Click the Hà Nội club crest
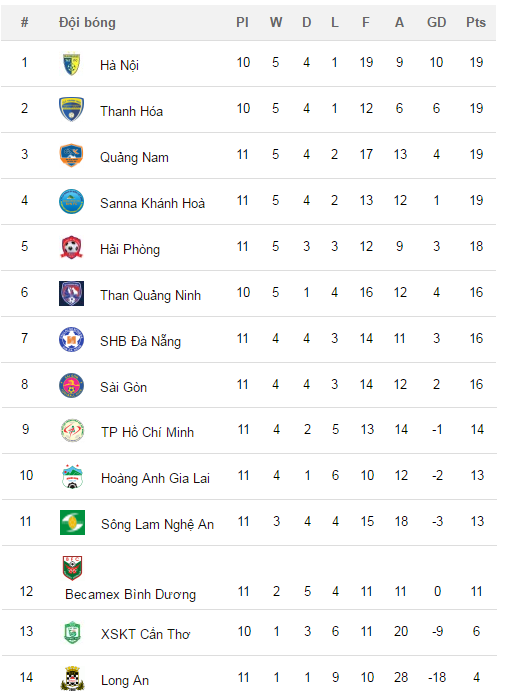 click(72, 64)
